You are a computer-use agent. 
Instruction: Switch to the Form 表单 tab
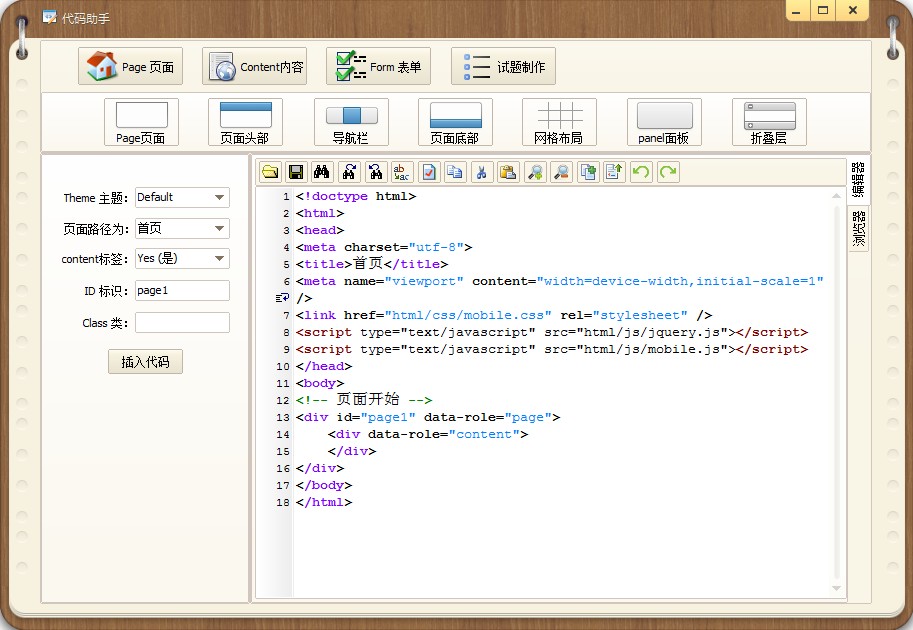379,67
